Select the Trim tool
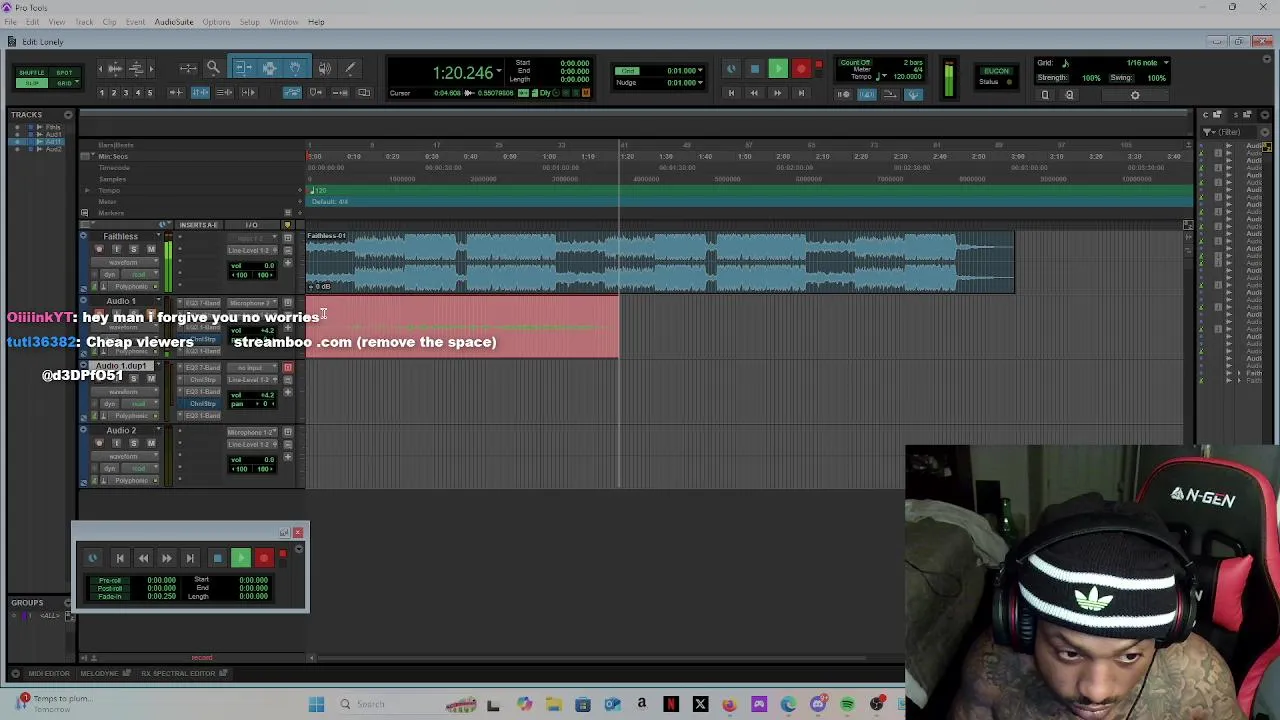Image resolution: width=1280 pixels, height=720 pixels. [x=243, y=68]
